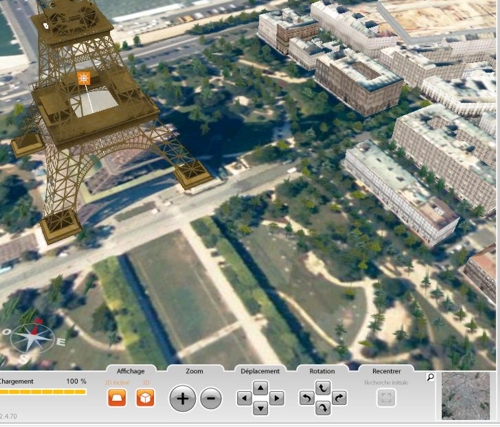Open the Rotation tab
The height and width of the screenshot is (427, 500).
pyautogui.click(x=322, y=371)
